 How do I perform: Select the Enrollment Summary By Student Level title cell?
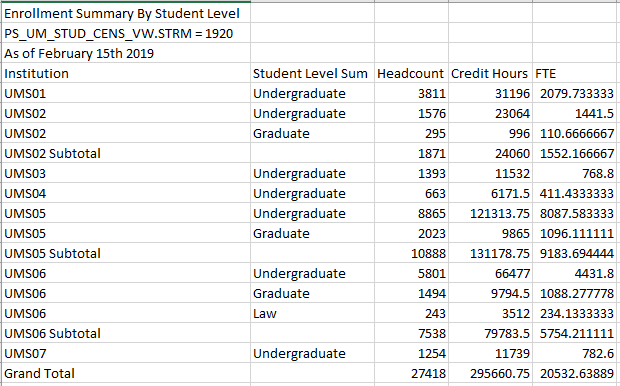126,13
